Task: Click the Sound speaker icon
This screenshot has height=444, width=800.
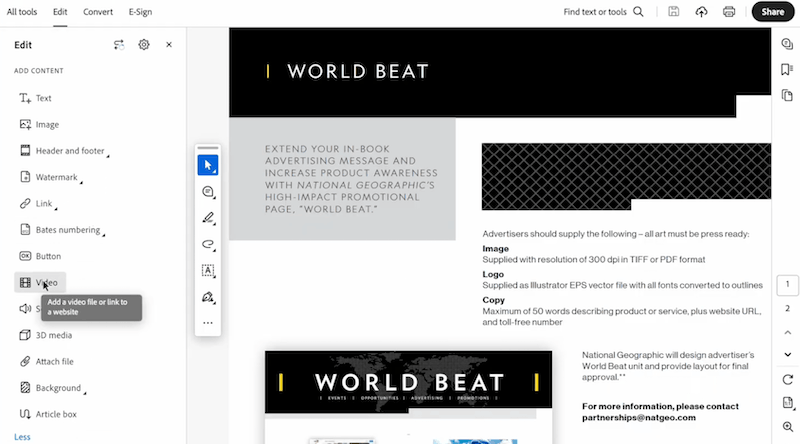Action: (x=25, y=309)
